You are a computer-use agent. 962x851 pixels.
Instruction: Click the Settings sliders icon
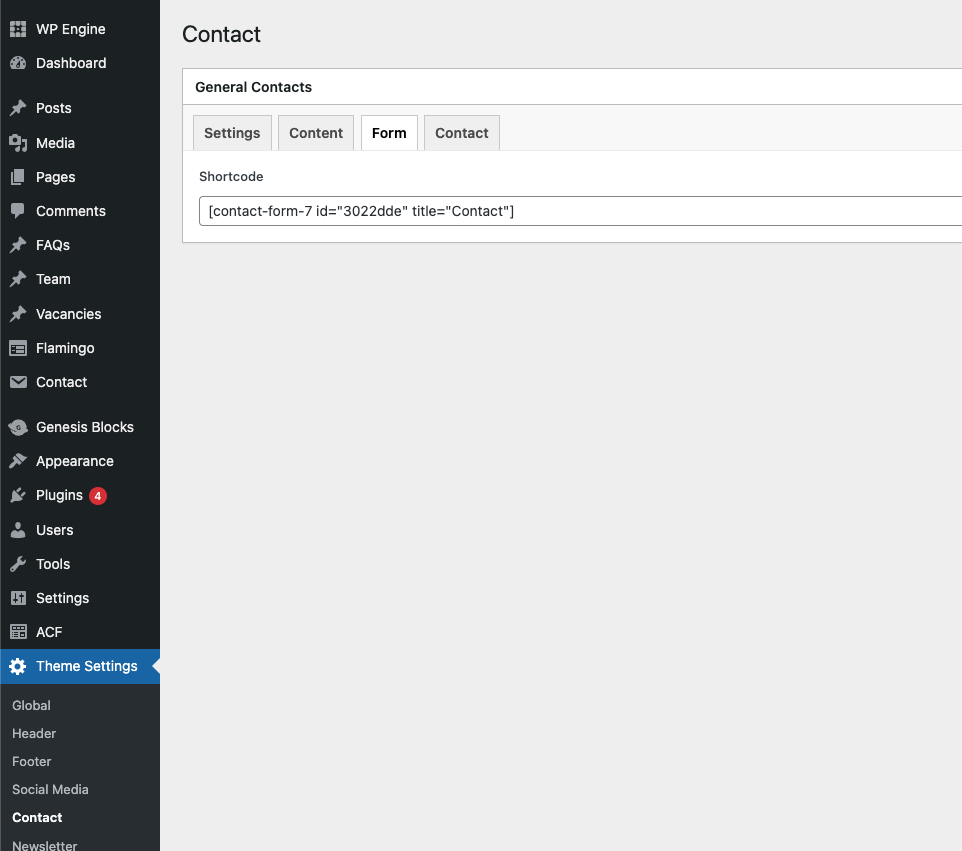tap(18, 598)
